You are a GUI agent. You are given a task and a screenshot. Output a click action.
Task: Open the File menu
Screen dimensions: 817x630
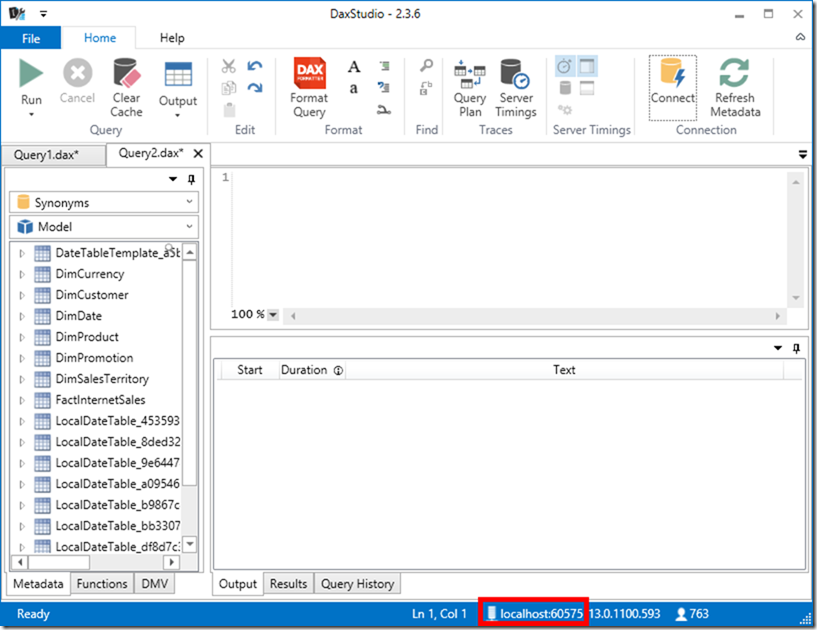click(31, 37)
